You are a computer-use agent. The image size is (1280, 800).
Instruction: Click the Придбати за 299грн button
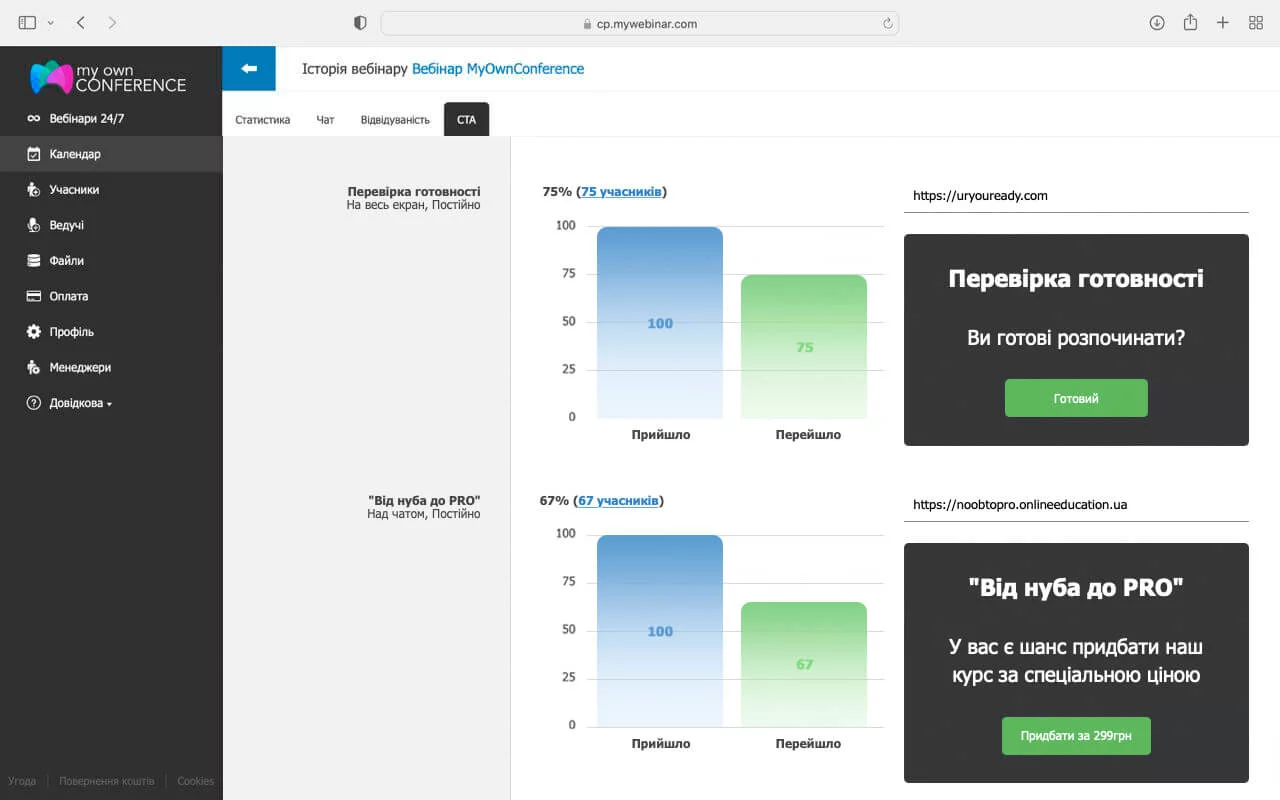tap(1076, 736)
